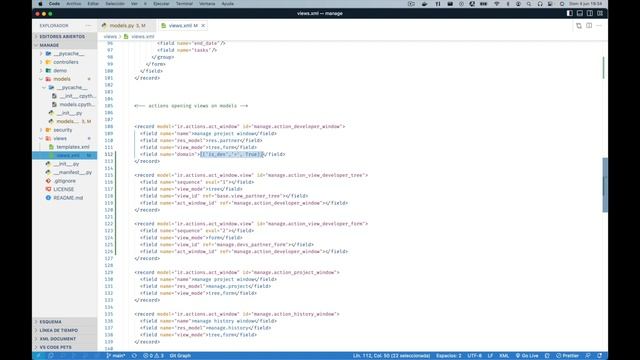Open customize layout icon in title bar
The width and height of the screenshot is (640, 360).
click(600, 13)
